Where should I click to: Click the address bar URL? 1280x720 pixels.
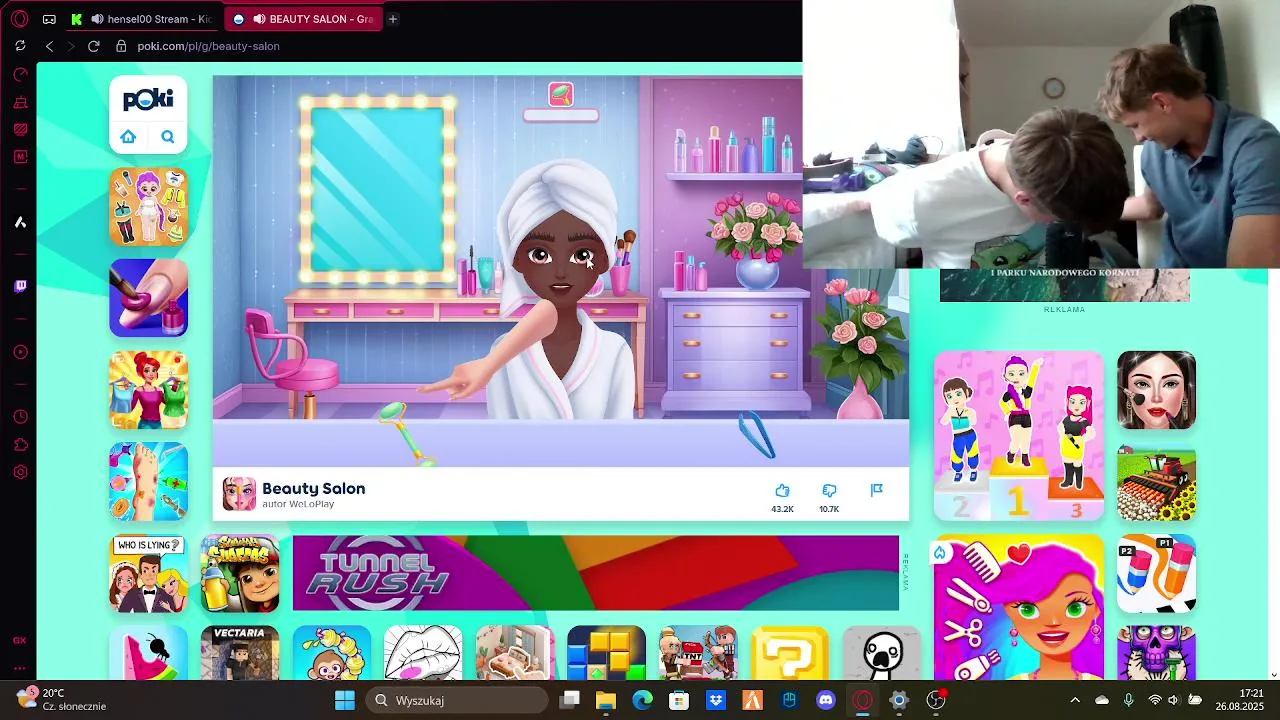tap(208, 46)
